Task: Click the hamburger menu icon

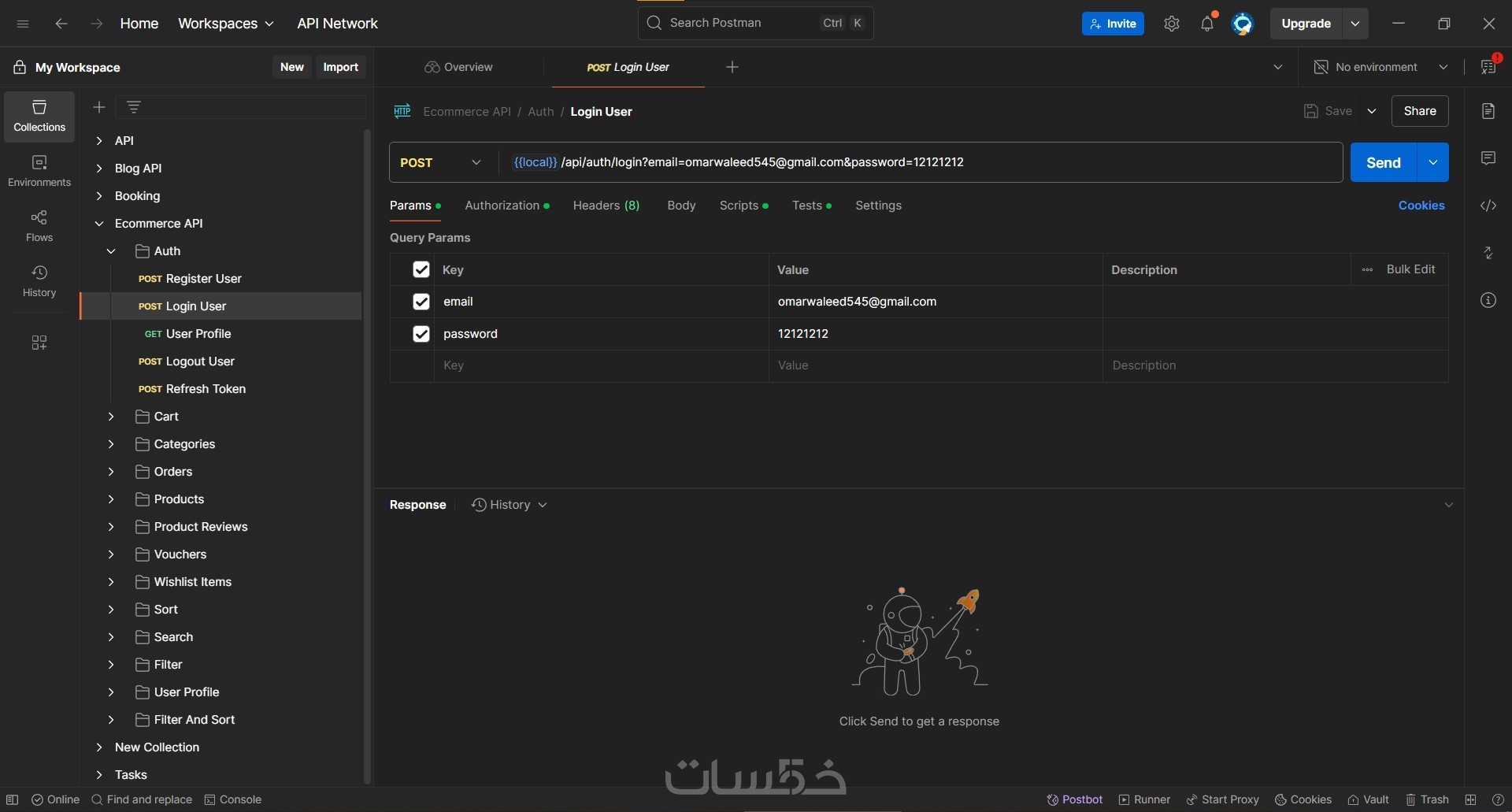Action: click(x=23, y=24)
